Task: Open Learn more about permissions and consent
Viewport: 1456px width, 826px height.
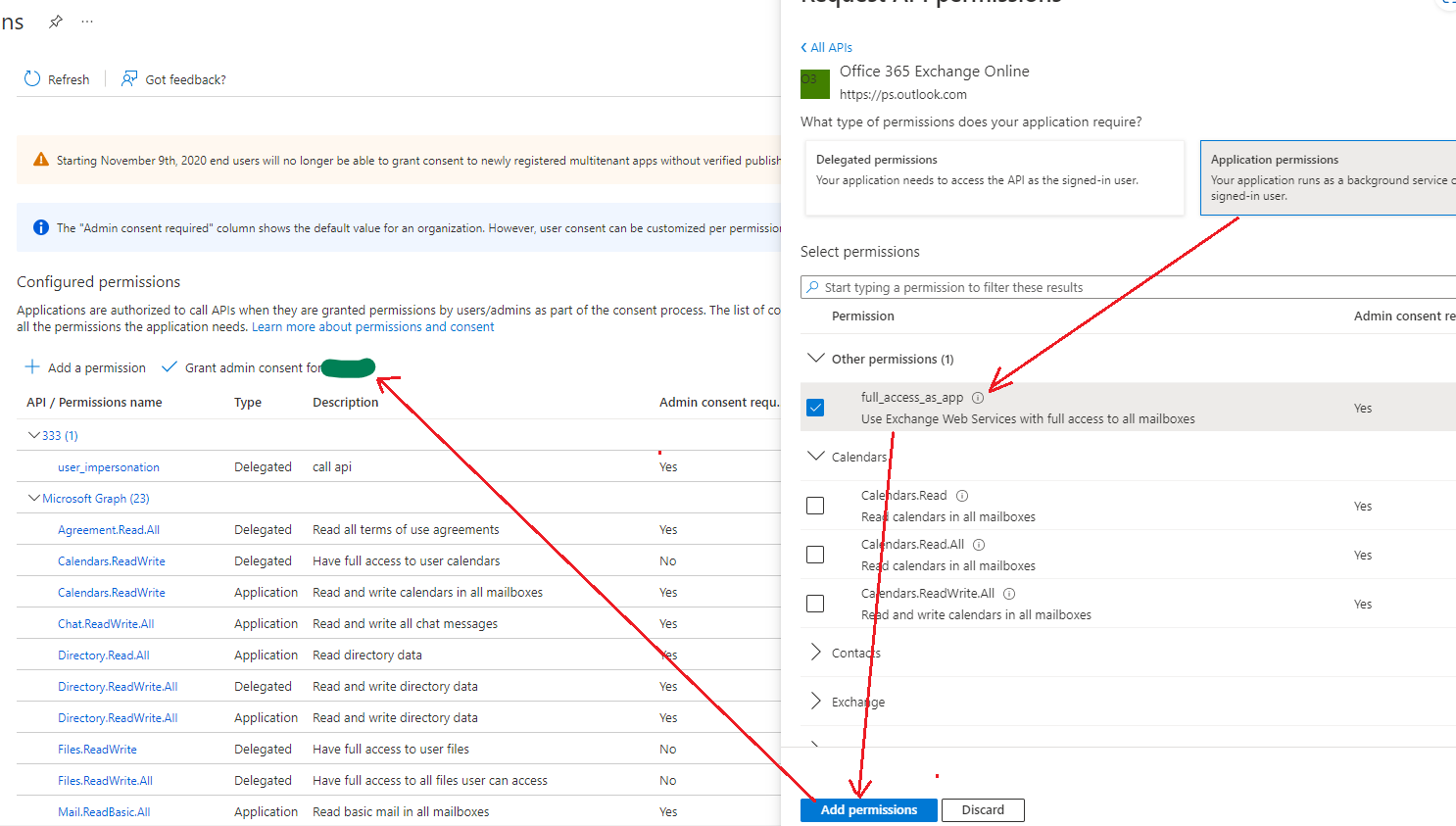Action: 373,327
